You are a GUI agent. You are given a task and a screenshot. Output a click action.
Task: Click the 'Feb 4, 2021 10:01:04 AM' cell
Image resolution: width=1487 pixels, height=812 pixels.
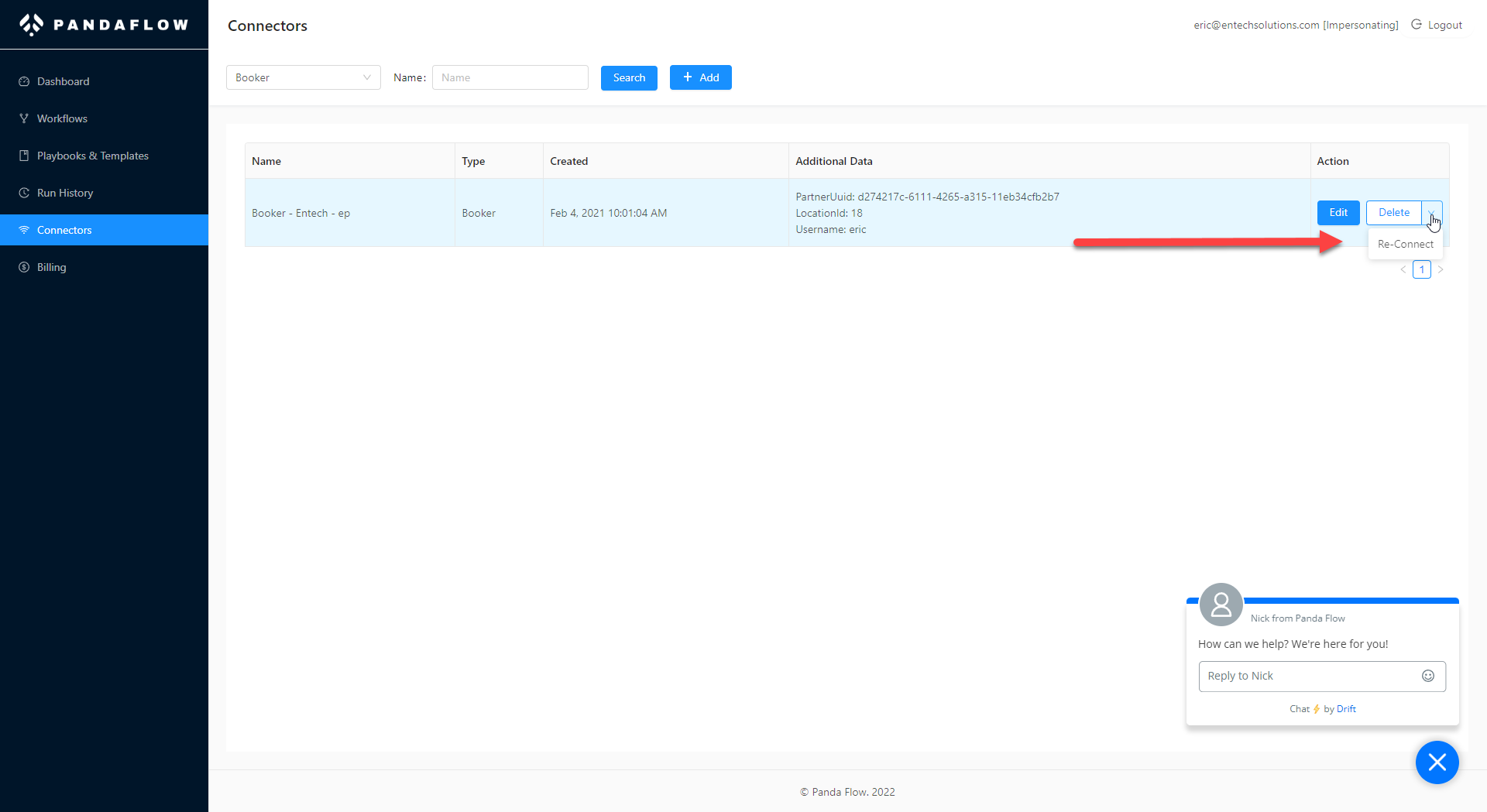point(666,213)
